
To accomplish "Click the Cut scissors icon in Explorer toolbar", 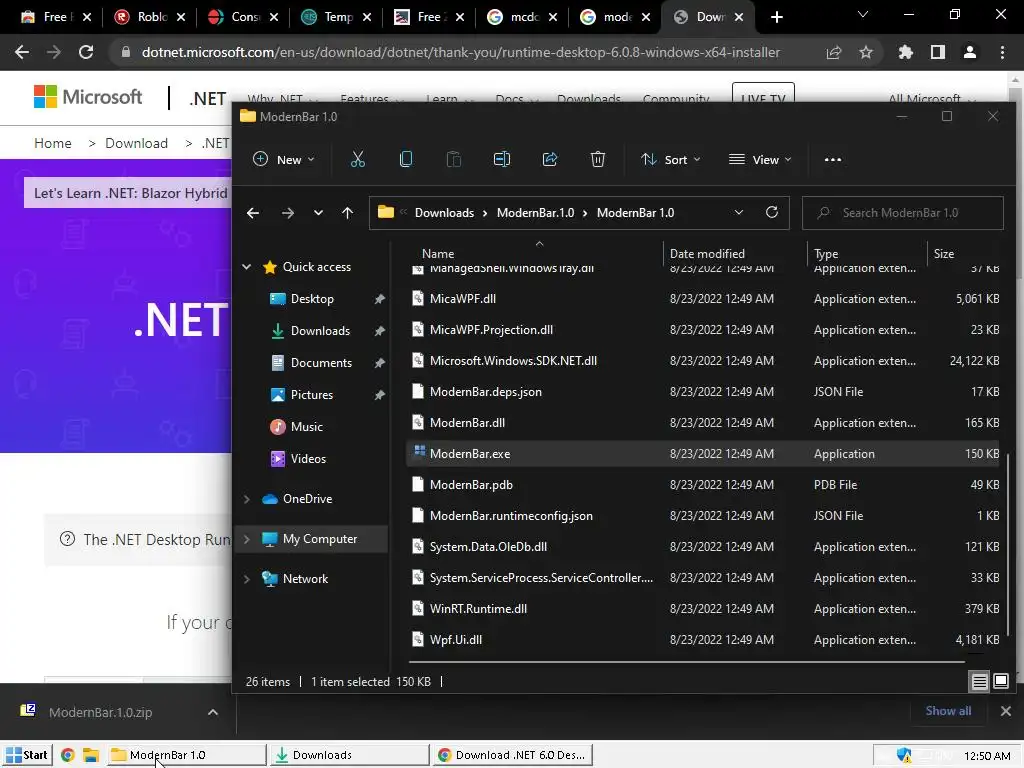I will 358,159.
